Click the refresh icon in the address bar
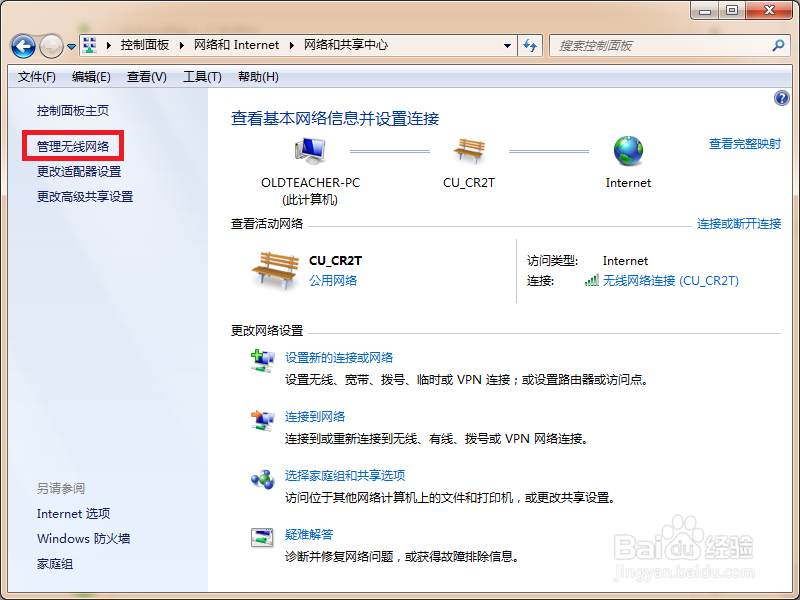 (x=531, y=45)
